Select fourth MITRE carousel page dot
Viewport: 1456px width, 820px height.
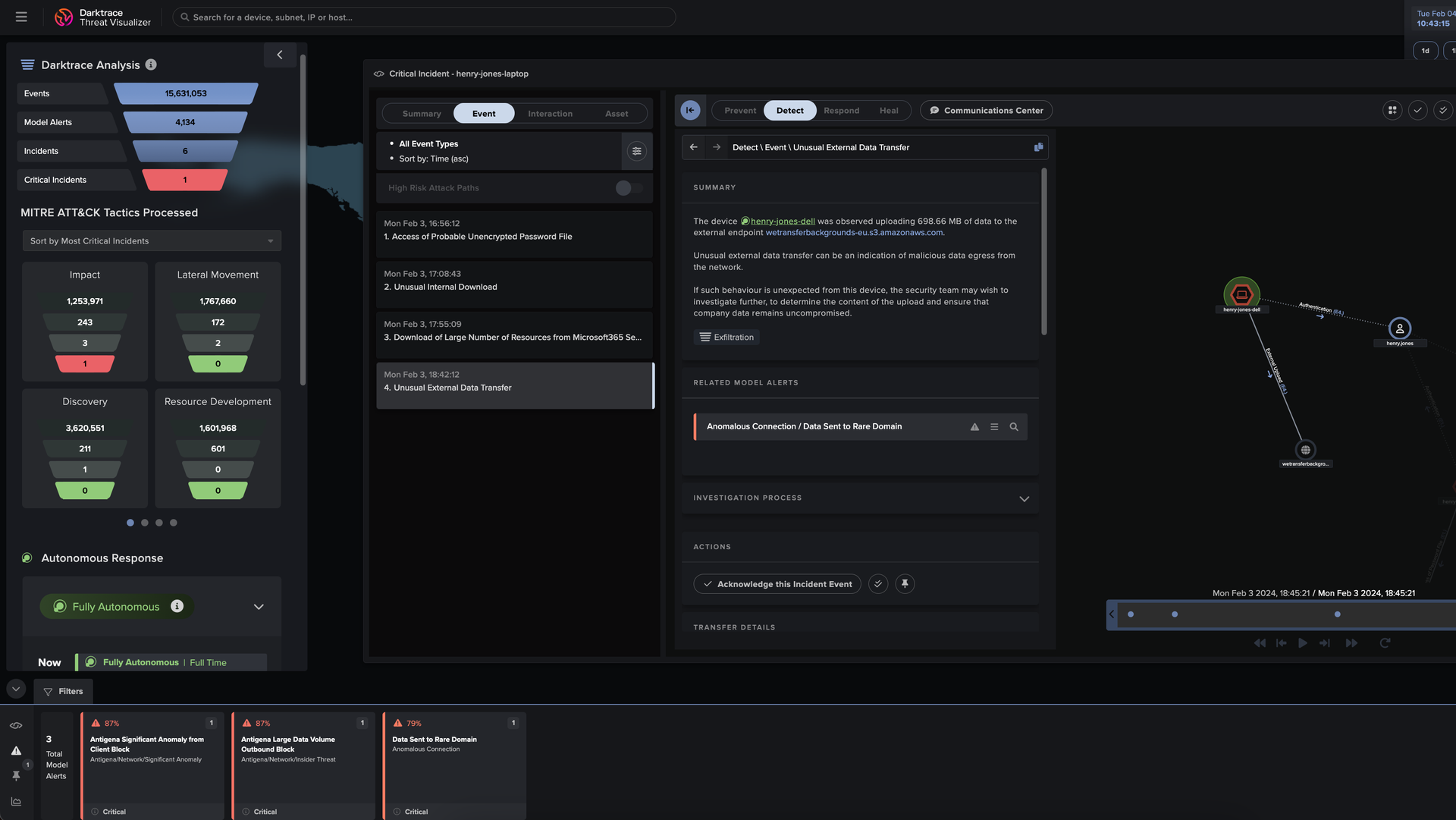pyautogui.click(x=174, y=523)
